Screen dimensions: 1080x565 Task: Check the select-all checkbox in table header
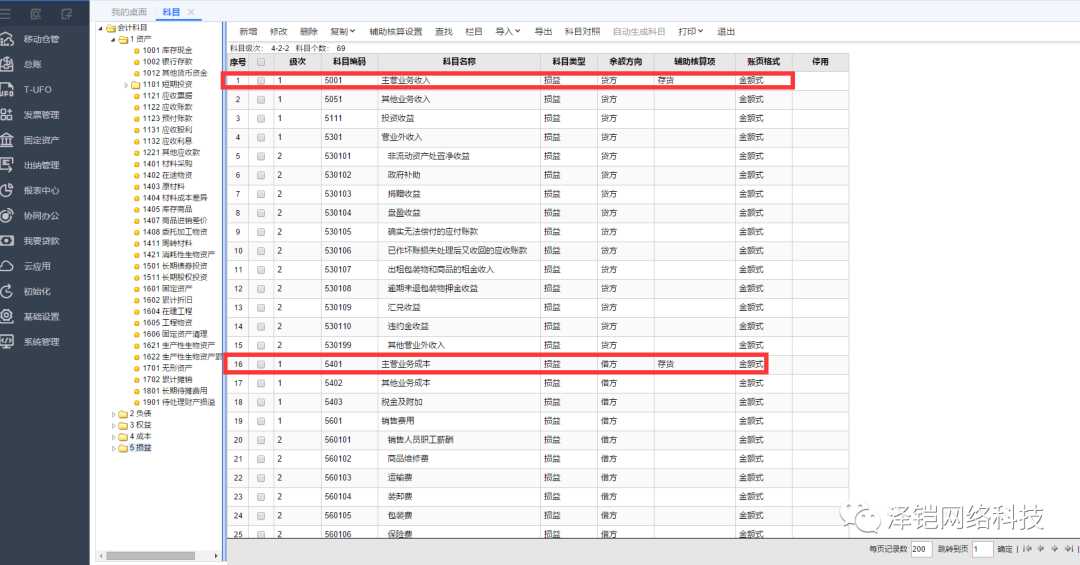tap(261, 62)
